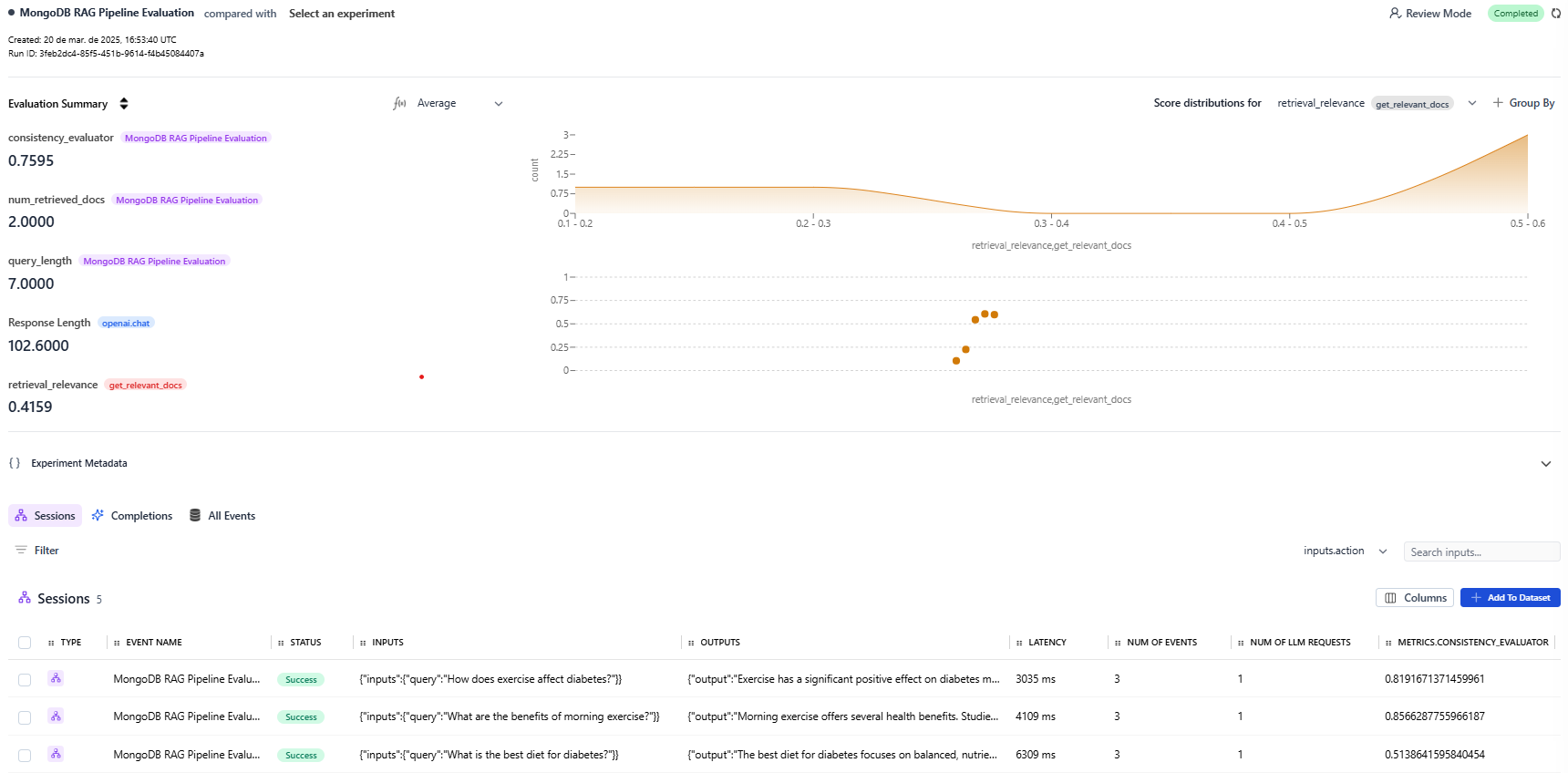Click session type icon in first row
Image resolution: width=1568 pixels, height=773 pixels.
[56, 678]
